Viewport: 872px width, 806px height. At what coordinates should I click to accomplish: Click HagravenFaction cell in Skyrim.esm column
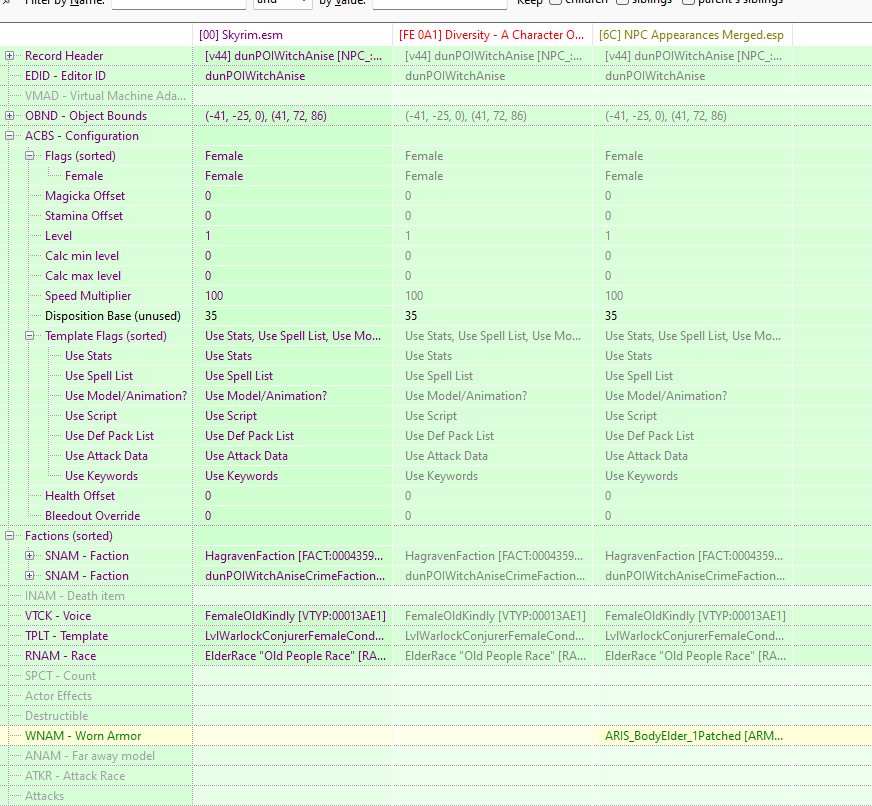(x=293, y=556)
